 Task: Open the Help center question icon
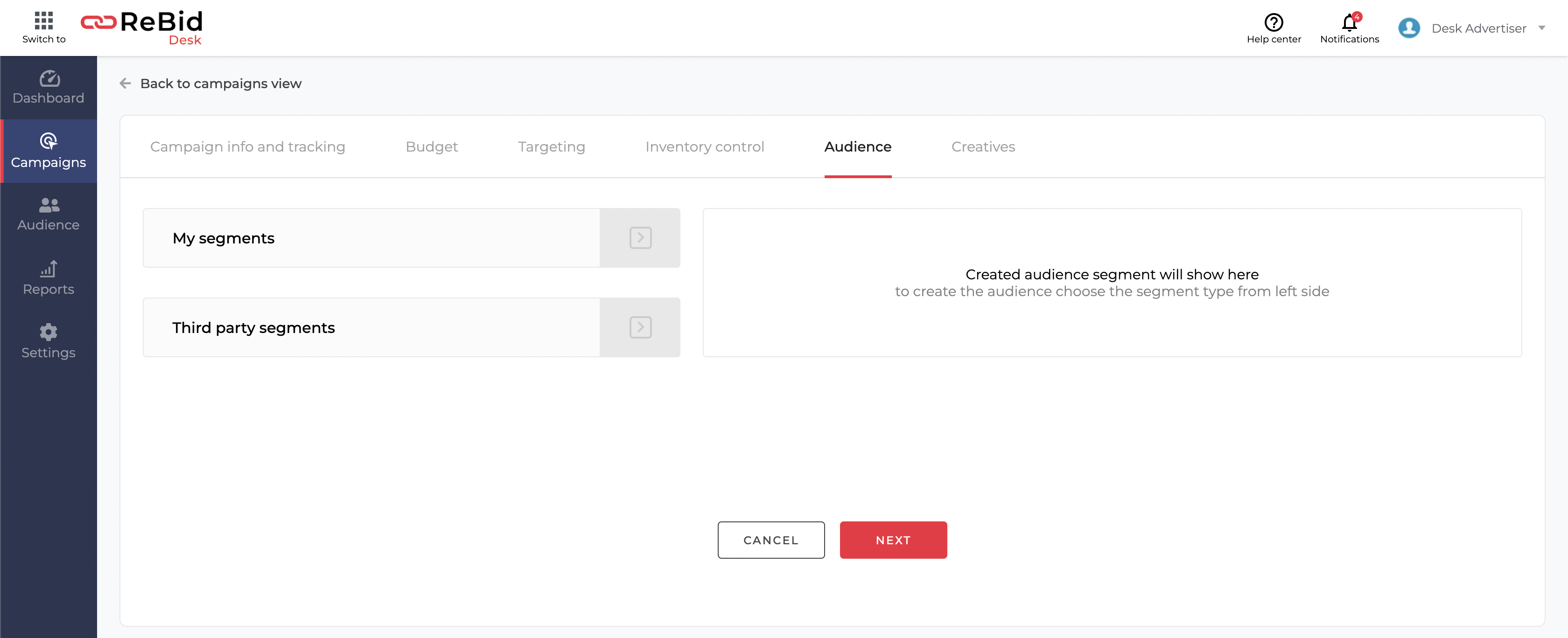pyautogui.click(x=1274, y=22)
